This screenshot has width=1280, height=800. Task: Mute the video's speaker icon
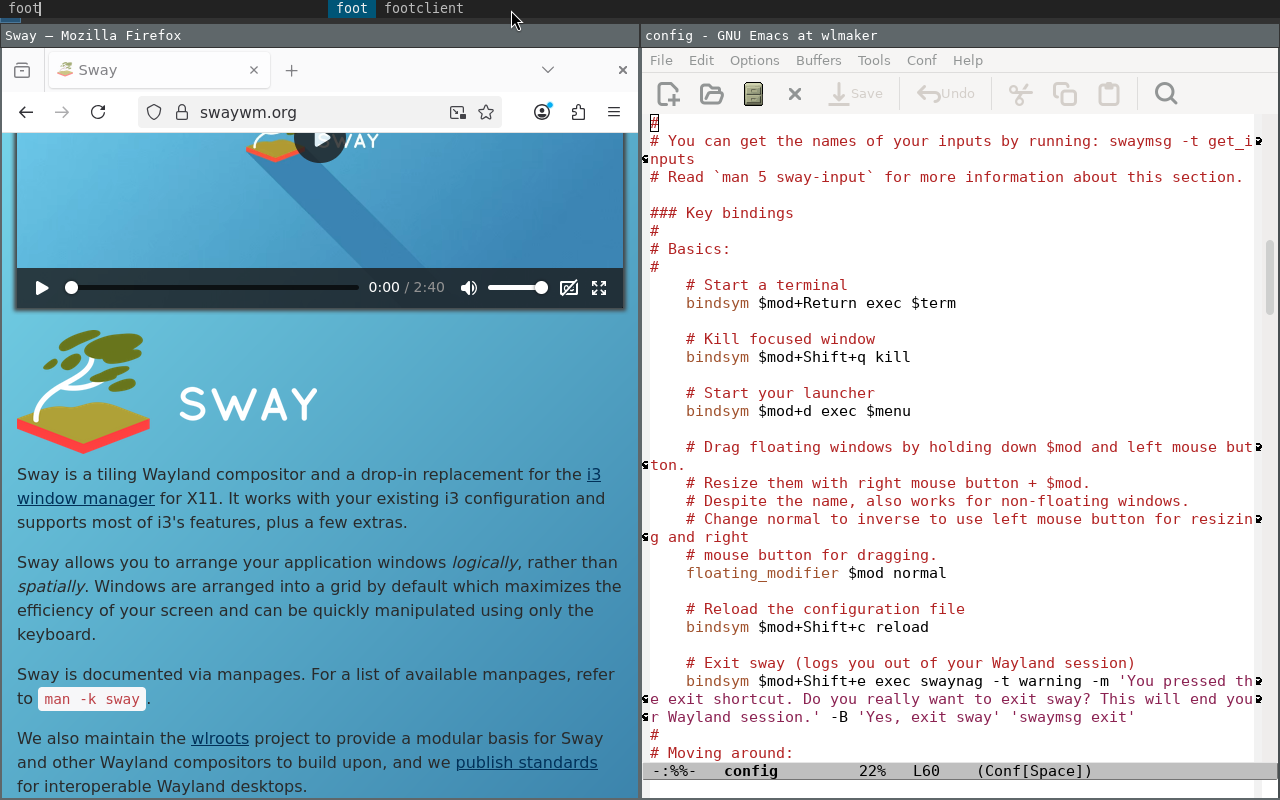468,288
